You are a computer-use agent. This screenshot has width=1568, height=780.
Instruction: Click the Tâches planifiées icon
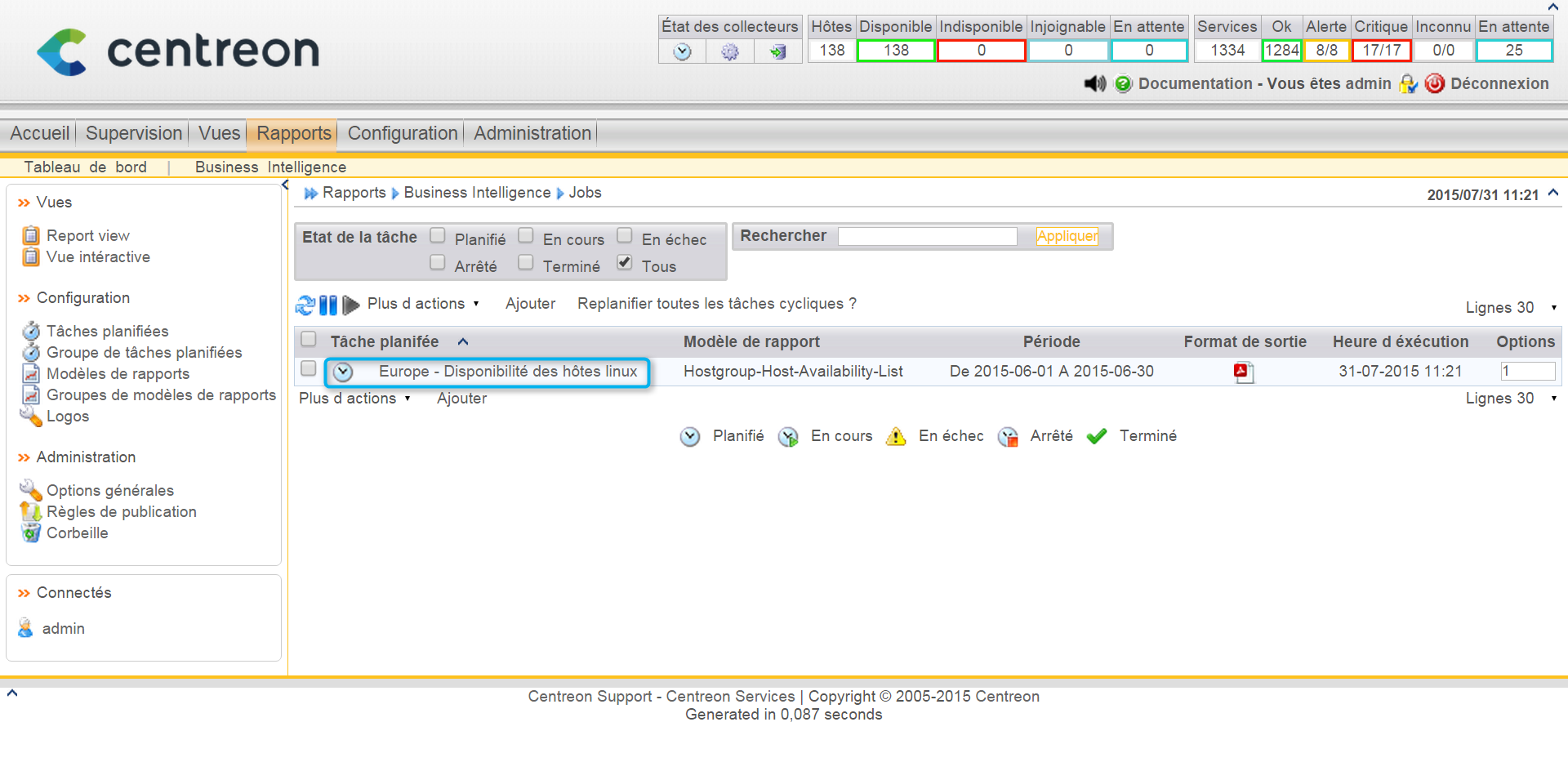31,331
